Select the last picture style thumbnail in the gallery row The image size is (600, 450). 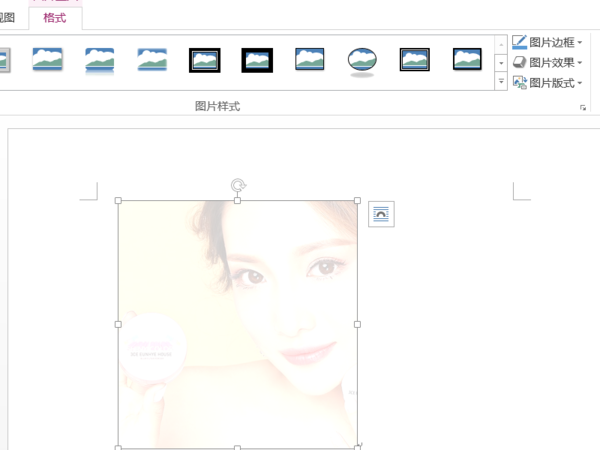coord(466,60)
